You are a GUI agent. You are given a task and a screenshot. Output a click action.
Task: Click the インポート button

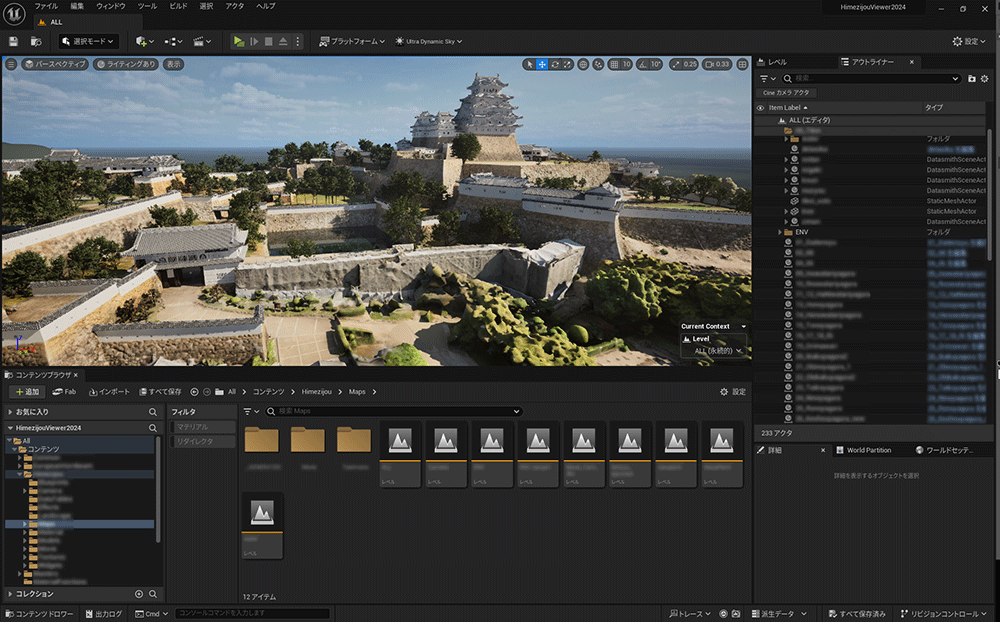pyautogui.click(x=110, y=392)
